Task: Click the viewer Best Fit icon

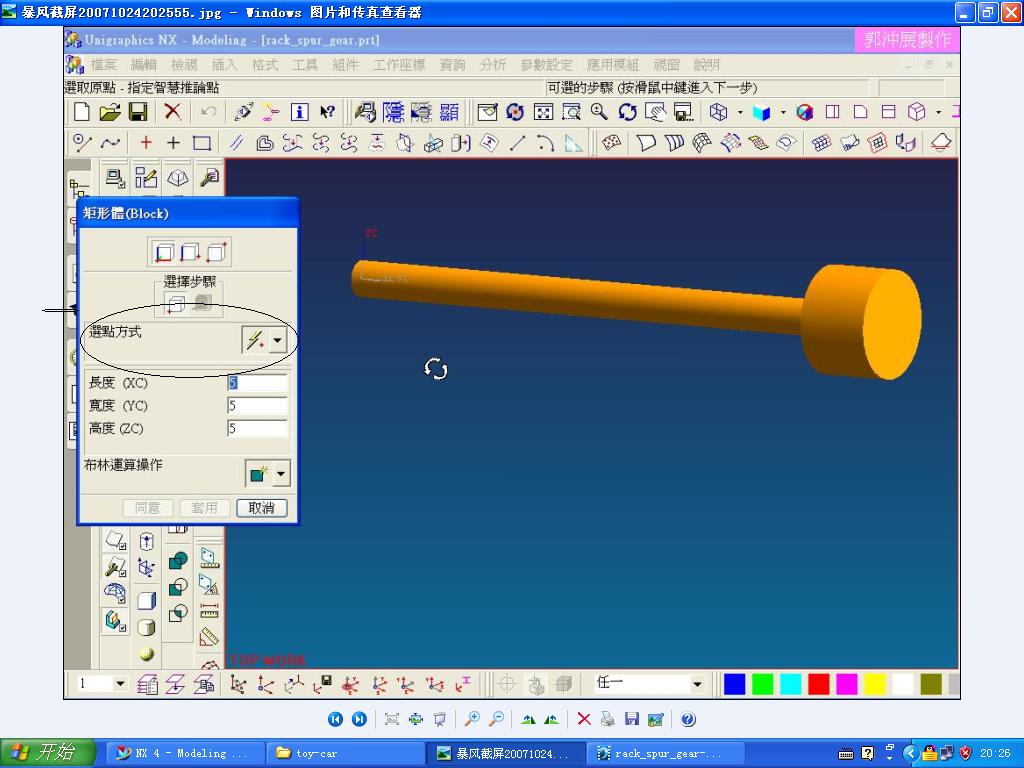Action: [392, 719]
